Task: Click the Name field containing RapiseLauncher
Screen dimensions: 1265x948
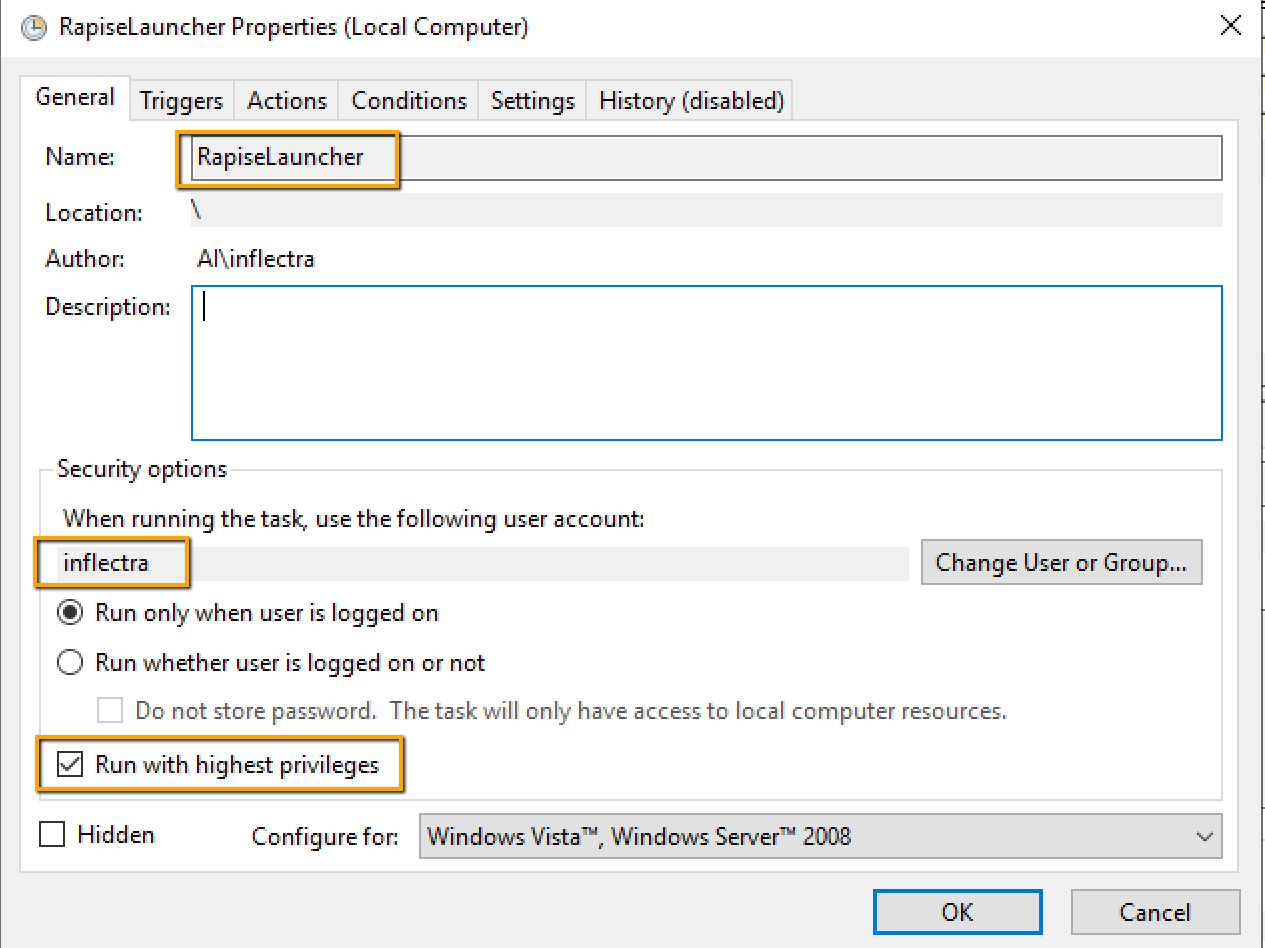Action: pos(705,158)
